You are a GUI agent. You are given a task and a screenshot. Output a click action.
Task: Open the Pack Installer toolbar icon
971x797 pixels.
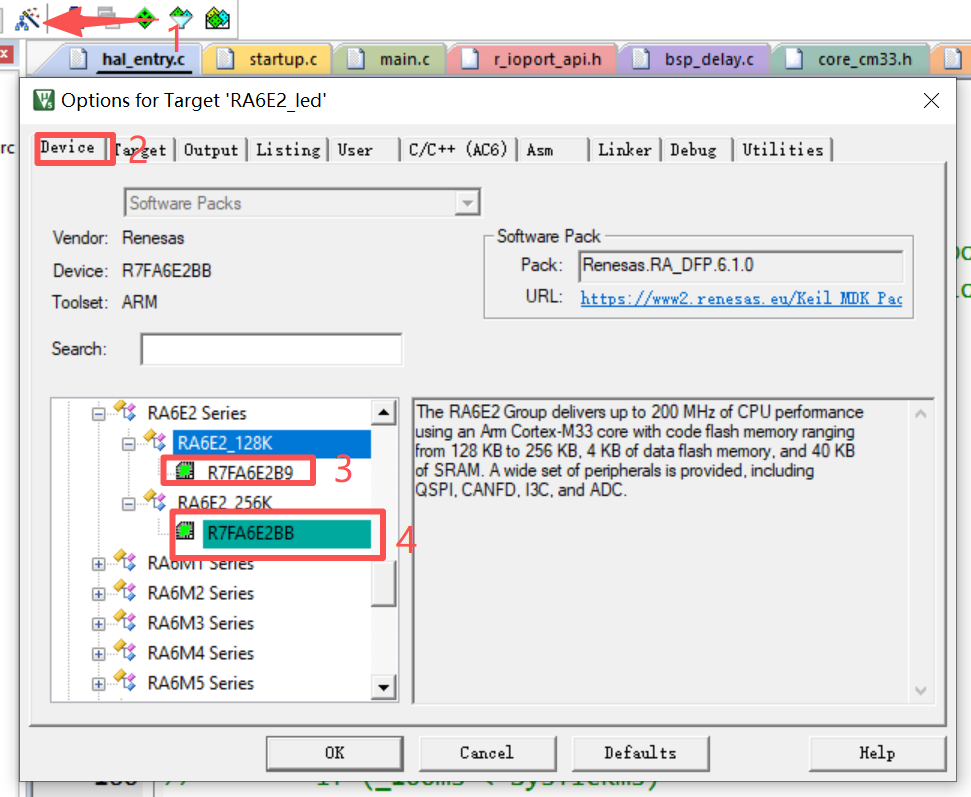pyautogui.click(x=217, y=19)
